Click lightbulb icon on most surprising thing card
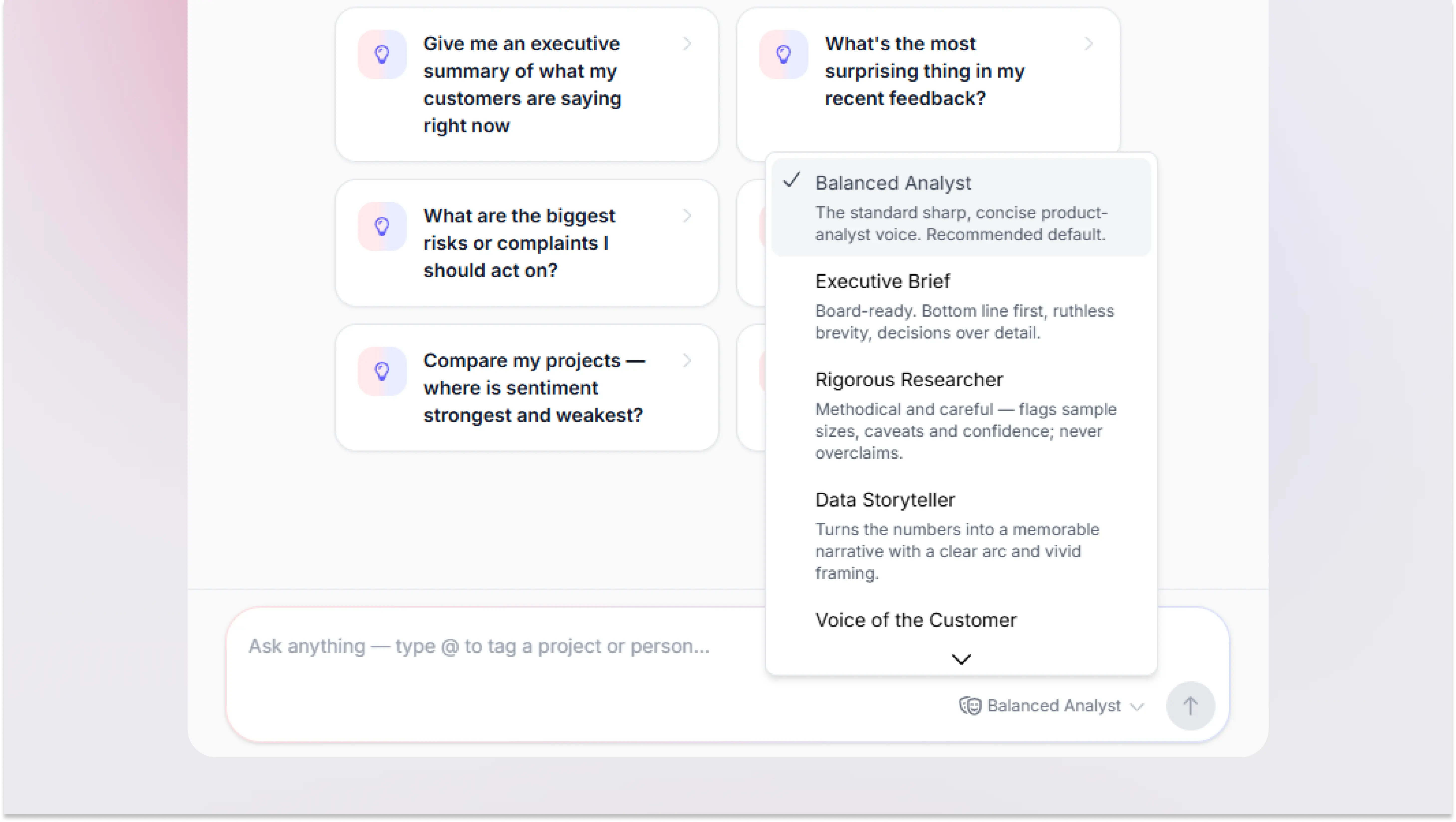This screenshot has width=1456, height=822. pos(783,54)
